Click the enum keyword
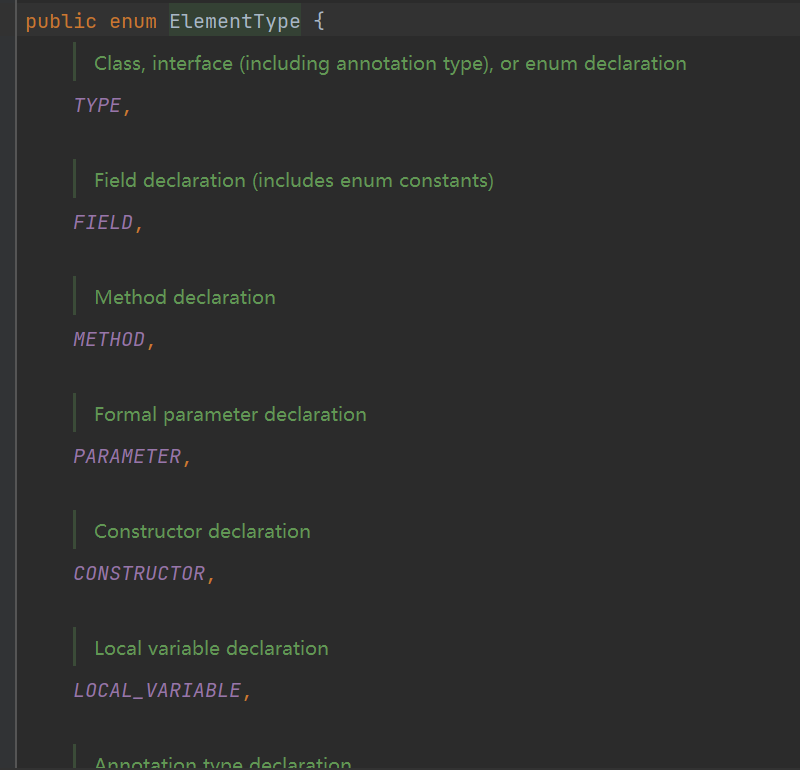This screenshot has height=770, width=800. click(x=133, y=21)
